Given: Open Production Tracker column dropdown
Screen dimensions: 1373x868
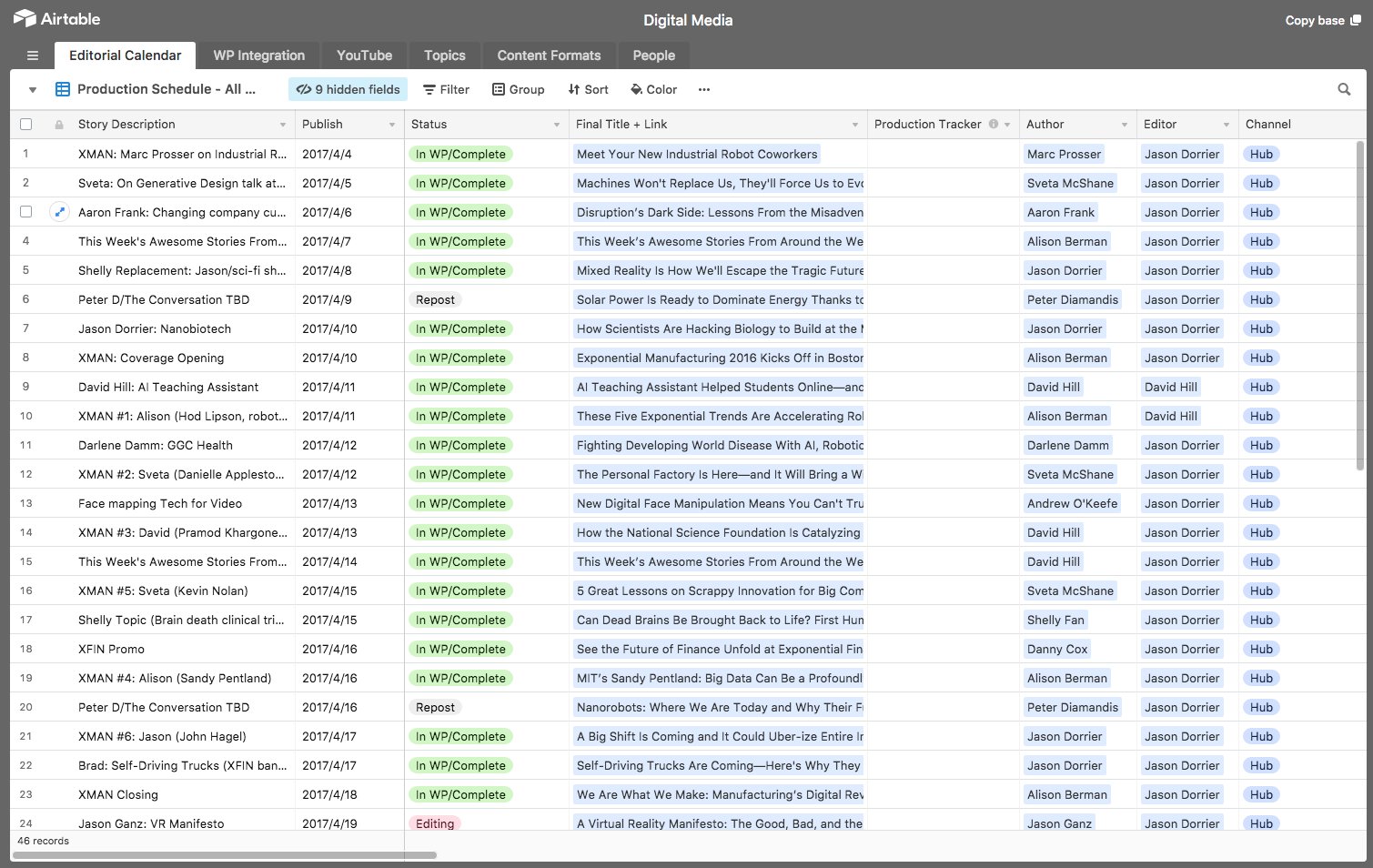Looking at the screenshot, I should click(x=1007, y=125).
